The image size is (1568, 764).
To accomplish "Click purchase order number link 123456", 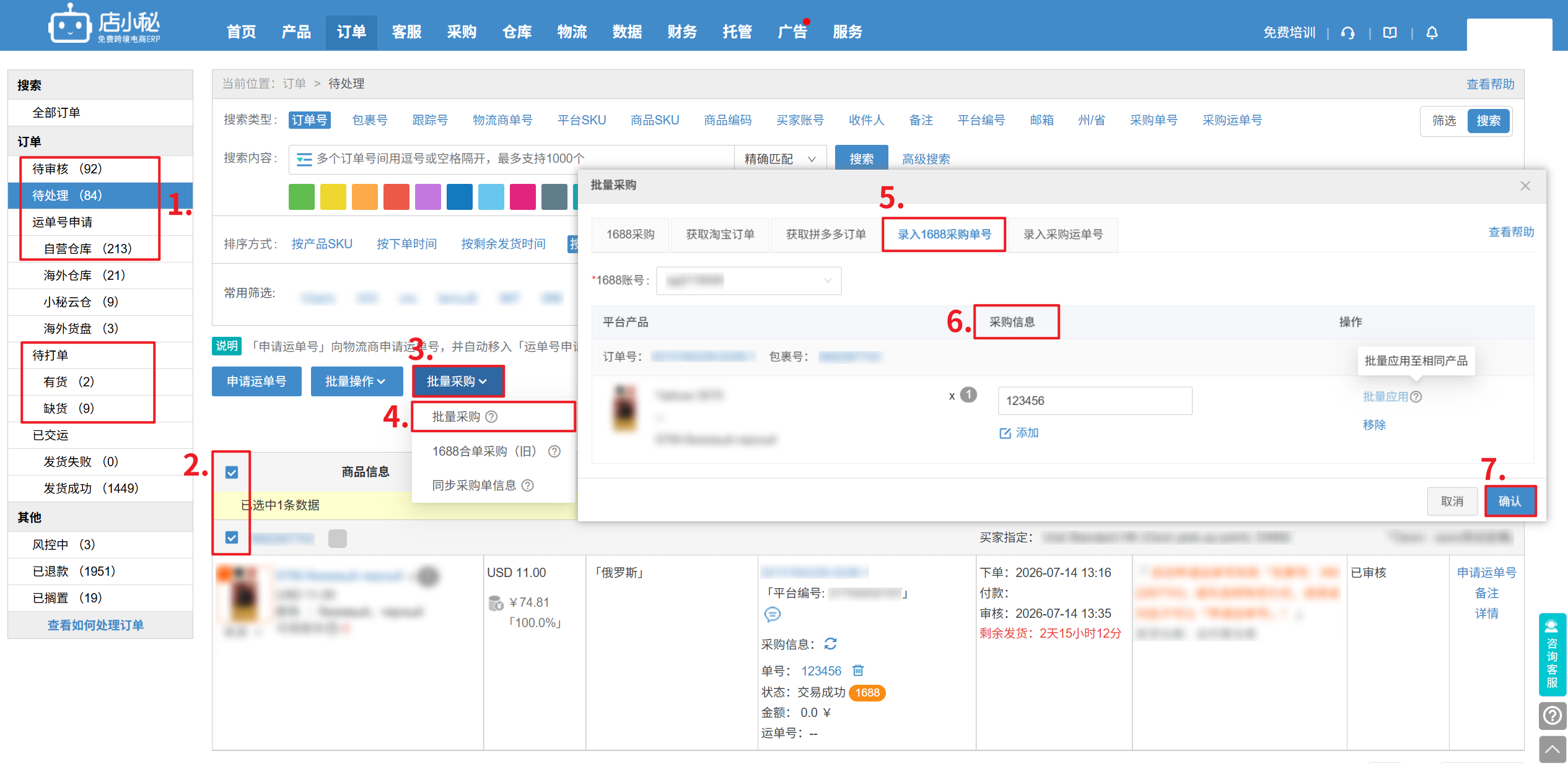I will tap(821, 671).
